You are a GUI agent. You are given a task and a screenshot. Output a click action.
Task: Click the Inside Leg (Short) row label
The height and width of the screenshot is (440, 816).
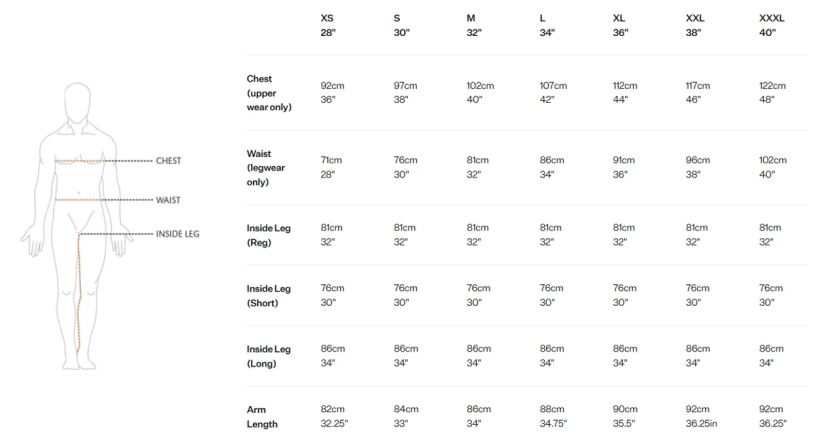point(269,295)
